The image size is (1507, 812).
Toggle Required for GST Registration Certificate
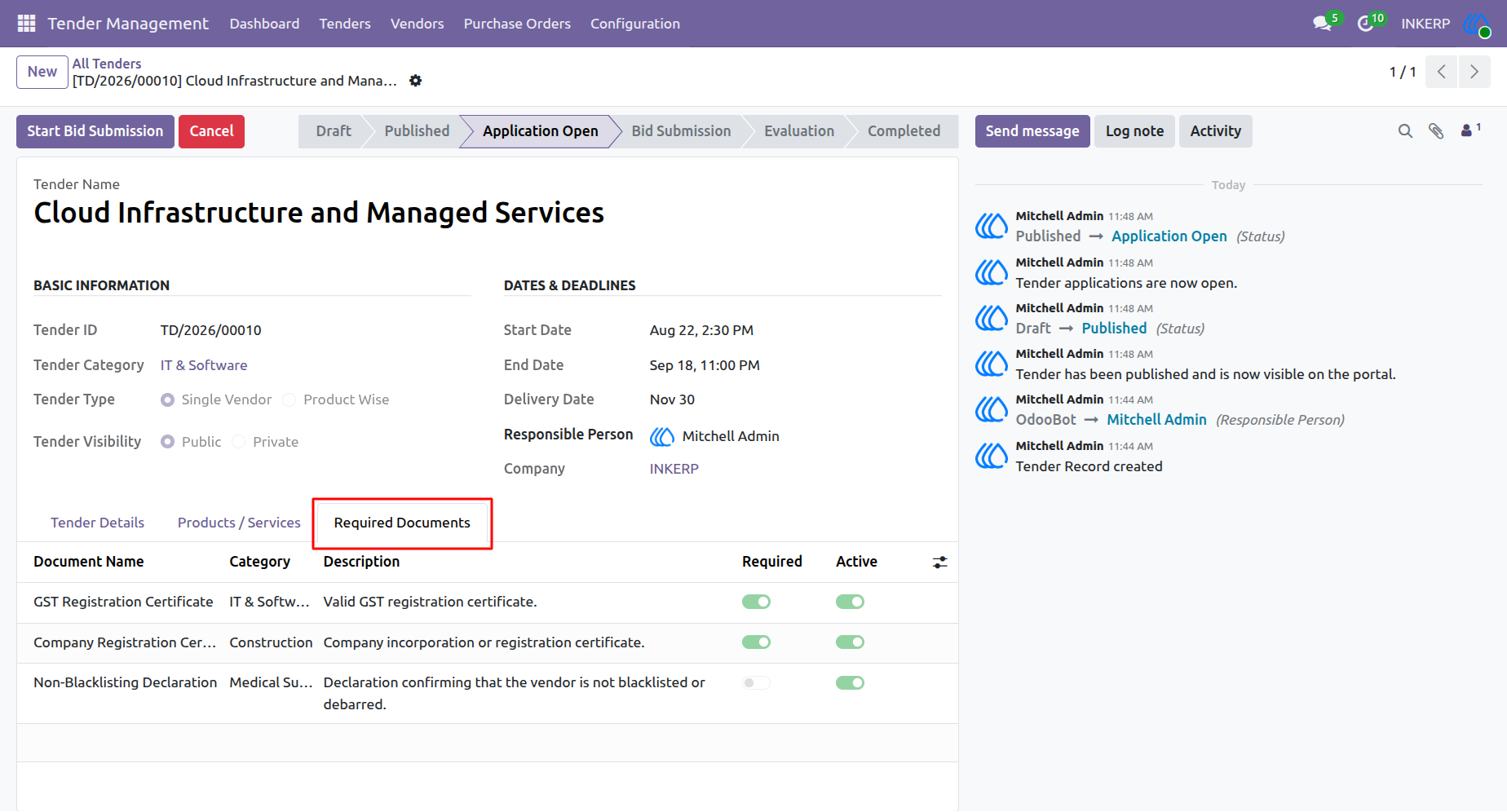point(756,602)
